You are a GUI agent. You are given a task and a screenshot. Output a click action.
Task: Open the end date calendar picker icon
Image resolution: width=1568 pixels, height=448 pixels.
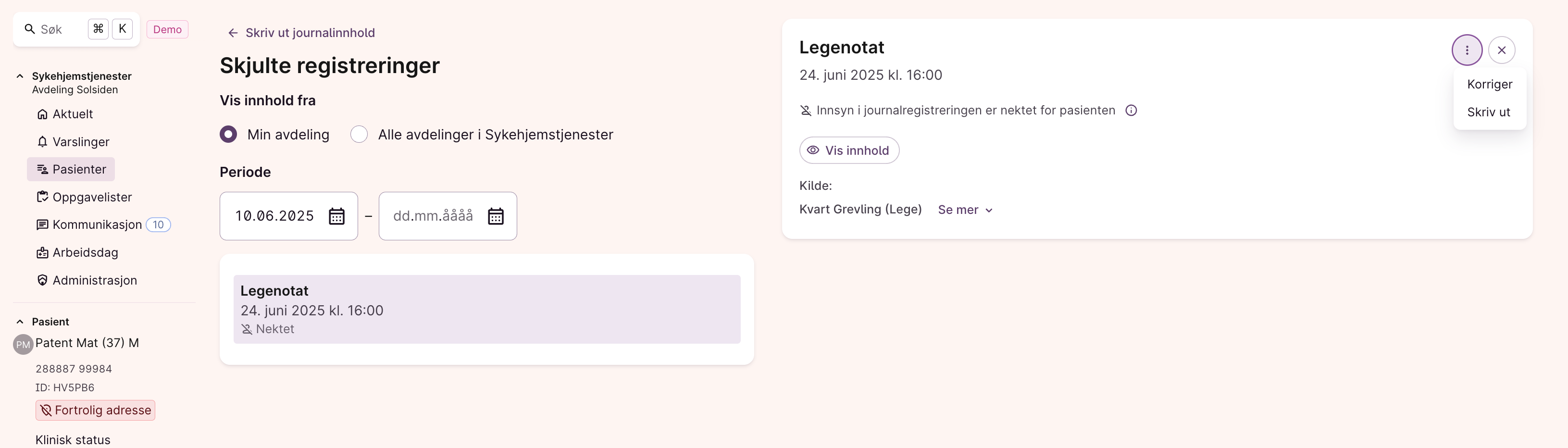[496, 216]
